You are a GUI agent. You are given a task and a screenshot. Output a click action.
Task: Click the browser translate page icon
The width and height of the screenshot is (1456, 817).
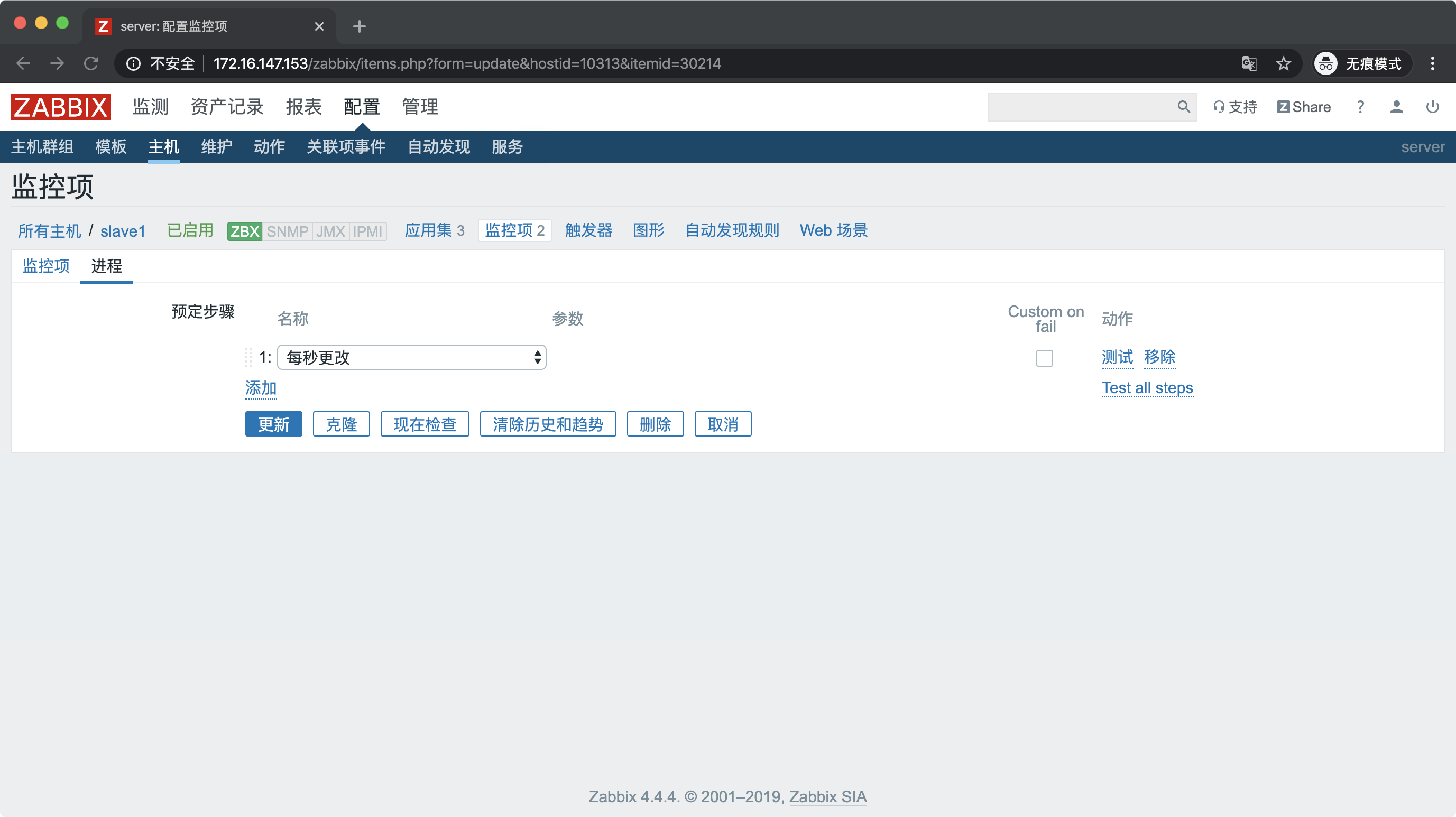1249,63
